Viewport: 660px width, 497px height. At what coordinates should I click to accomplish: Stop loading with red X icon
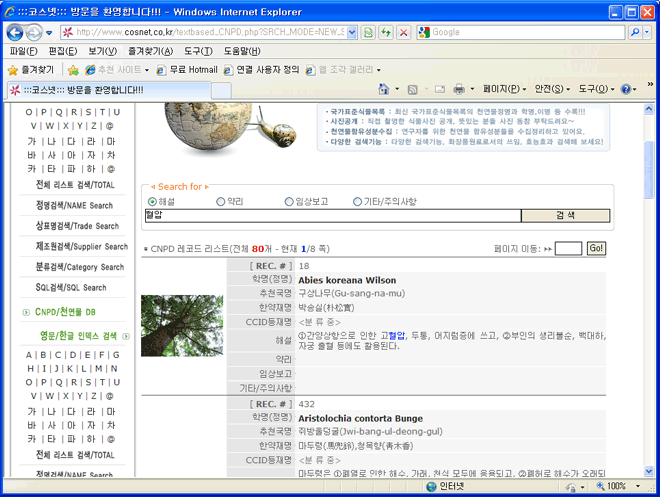point(403,32)
